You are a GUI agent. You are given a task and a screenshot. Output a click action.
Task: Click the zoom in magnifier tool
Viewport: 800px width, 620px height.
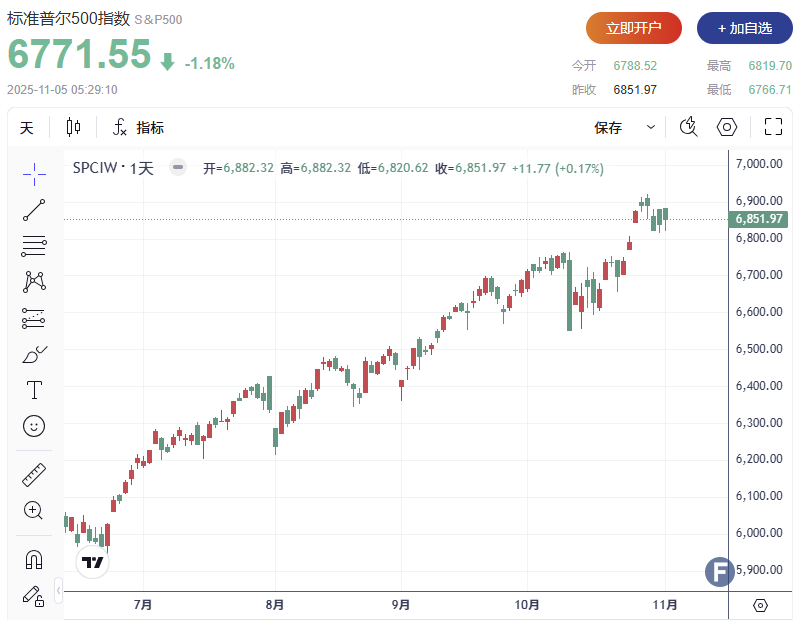(x=34, y=510)
